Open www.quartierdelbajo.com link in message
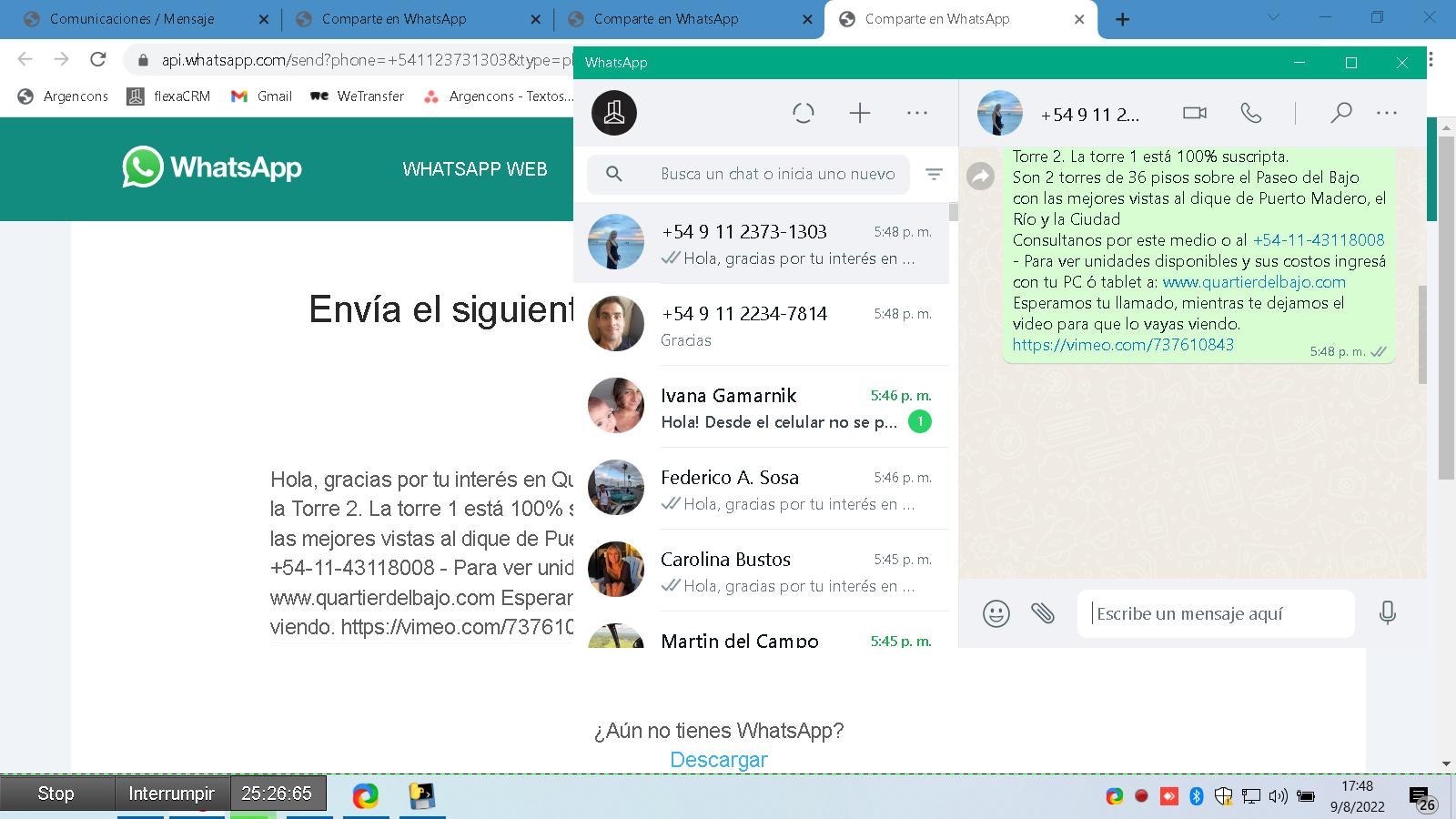The height and width of the screenshot is (819, 1456). 1254,282
